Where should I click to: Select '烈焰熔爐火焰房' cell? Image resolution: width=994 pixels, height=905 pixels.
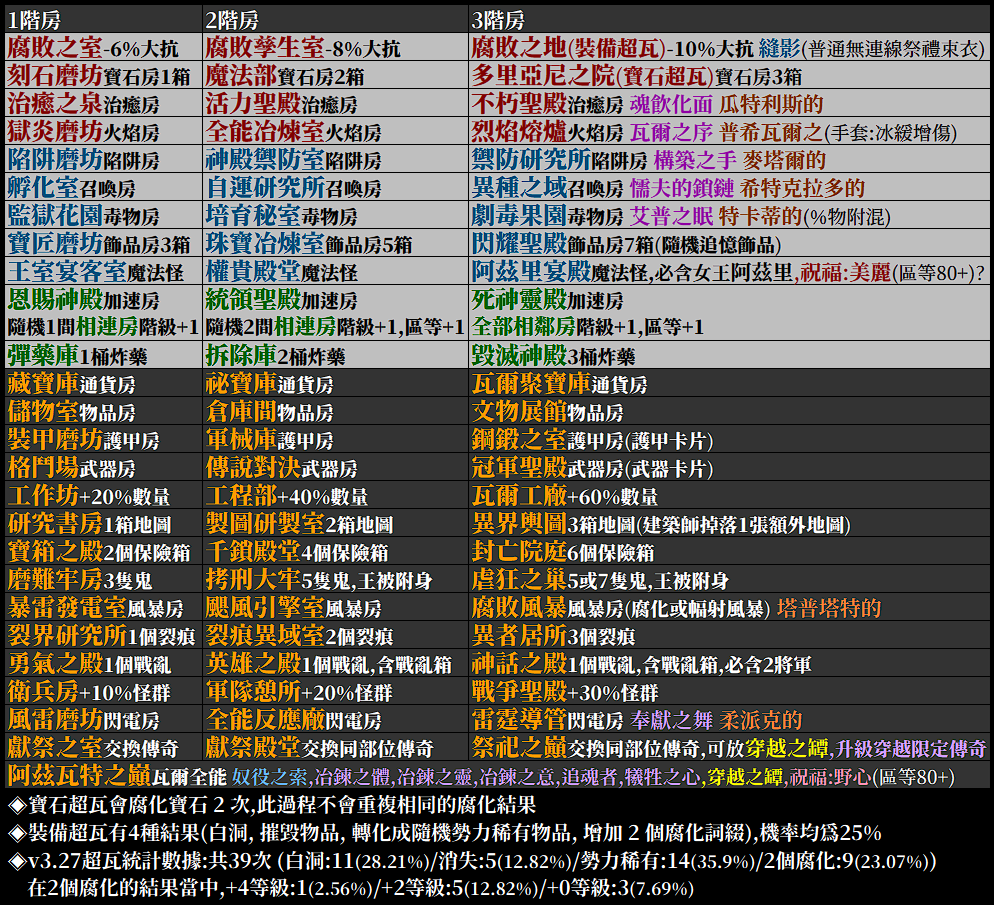coord(729,131)
